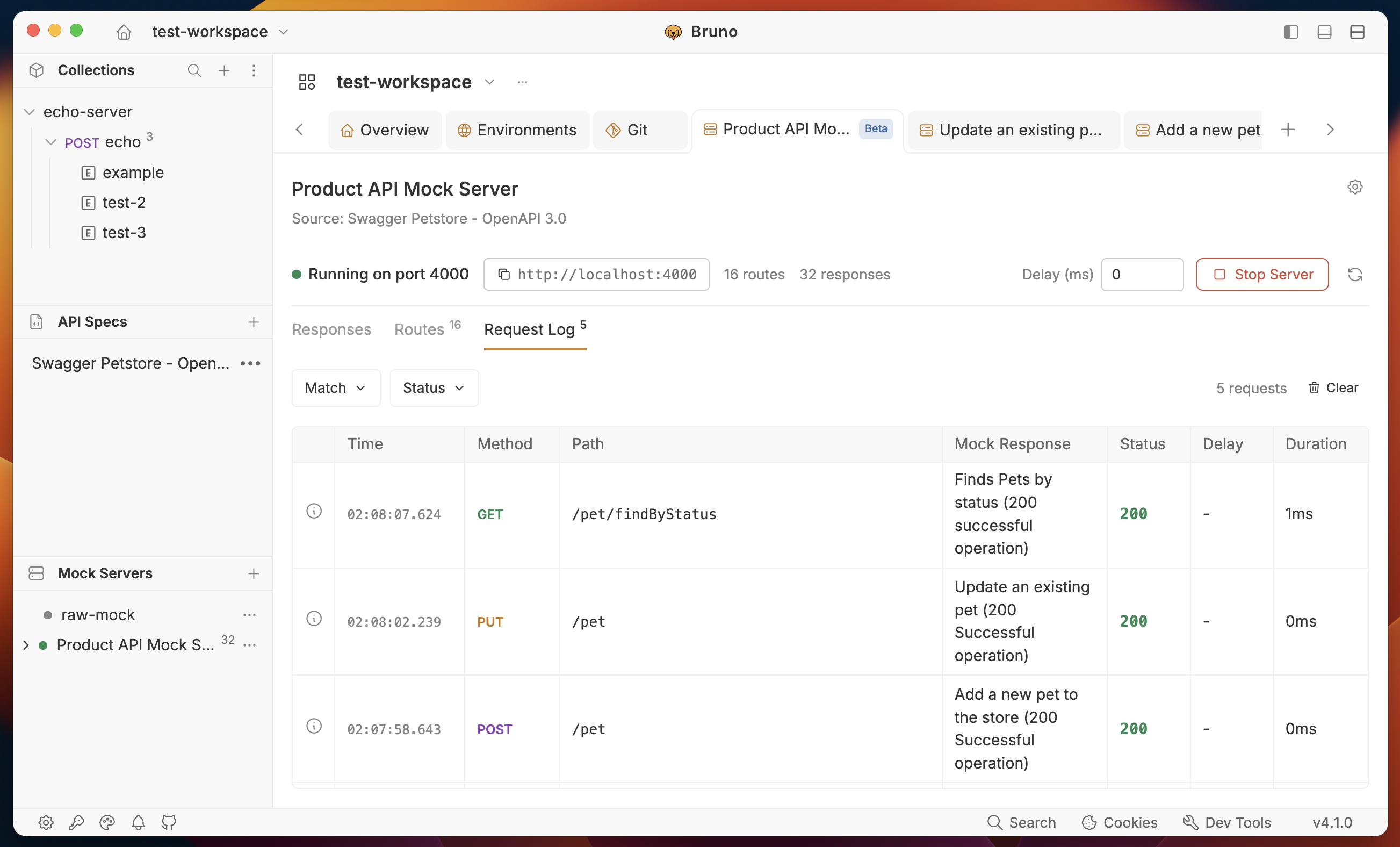The width and height of the screenshot is (1400, 847).
Task: Open the Match filter dropdown
Action: [336, 388]
